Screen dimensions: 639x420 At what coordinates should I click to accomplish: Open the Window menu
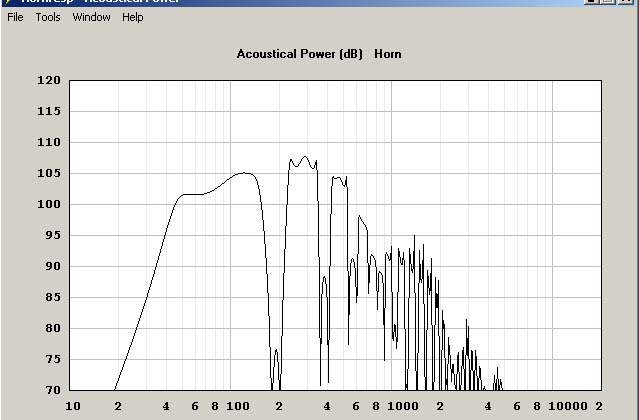click(x=91, y=17)
